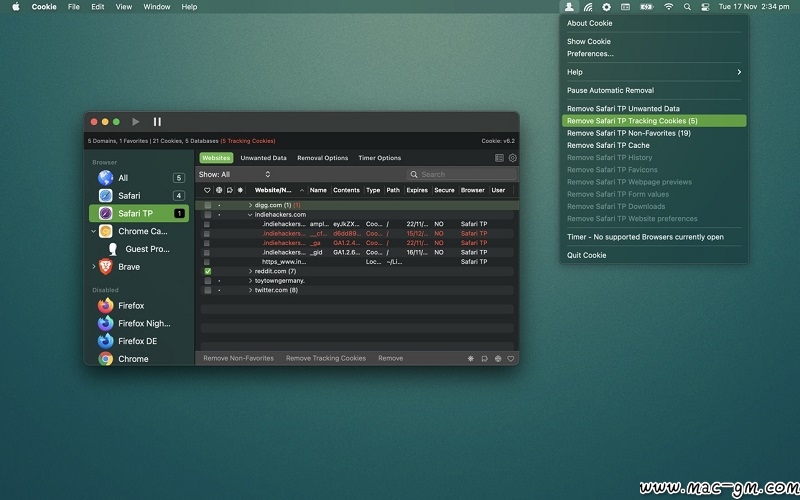Expand the Brave entry in sidebar
This screenshot has width=800, height=500.
click(93, 266)
